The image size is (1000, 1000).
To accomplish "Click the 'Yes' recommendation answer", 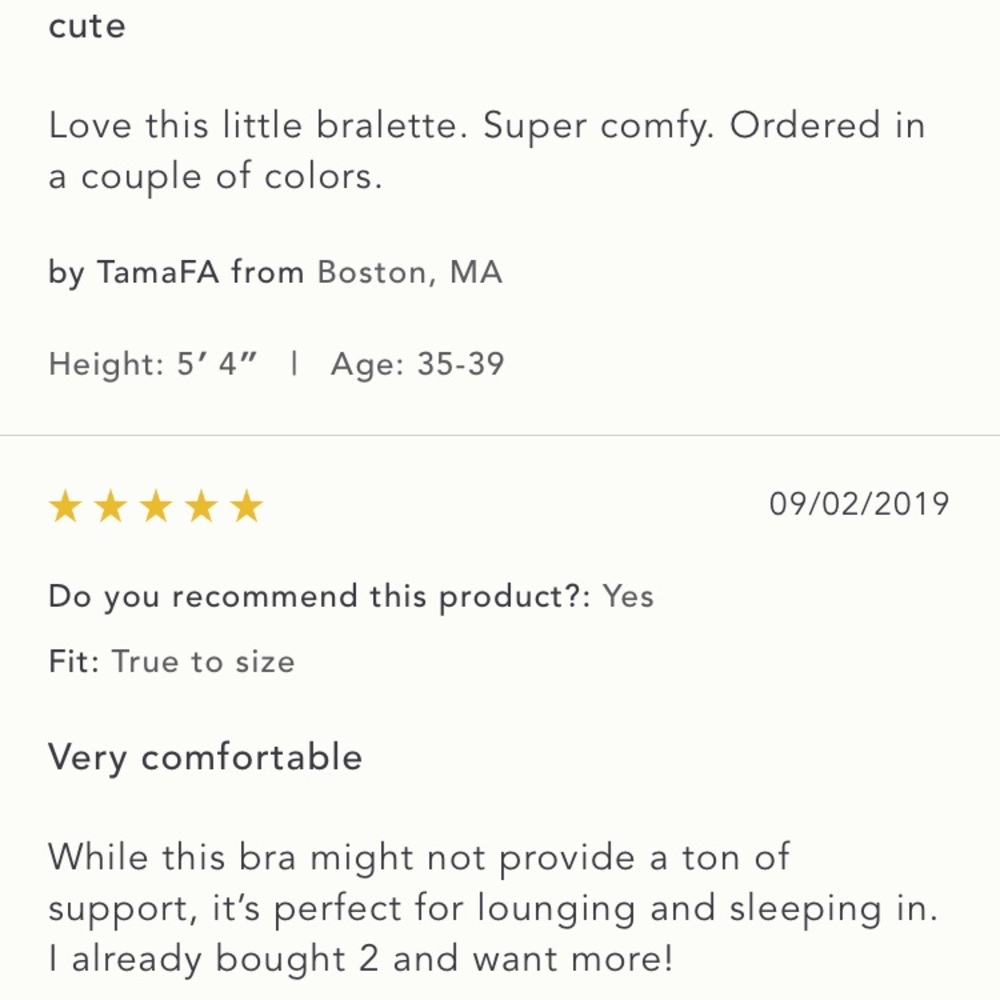I will [x=628, y=596].
